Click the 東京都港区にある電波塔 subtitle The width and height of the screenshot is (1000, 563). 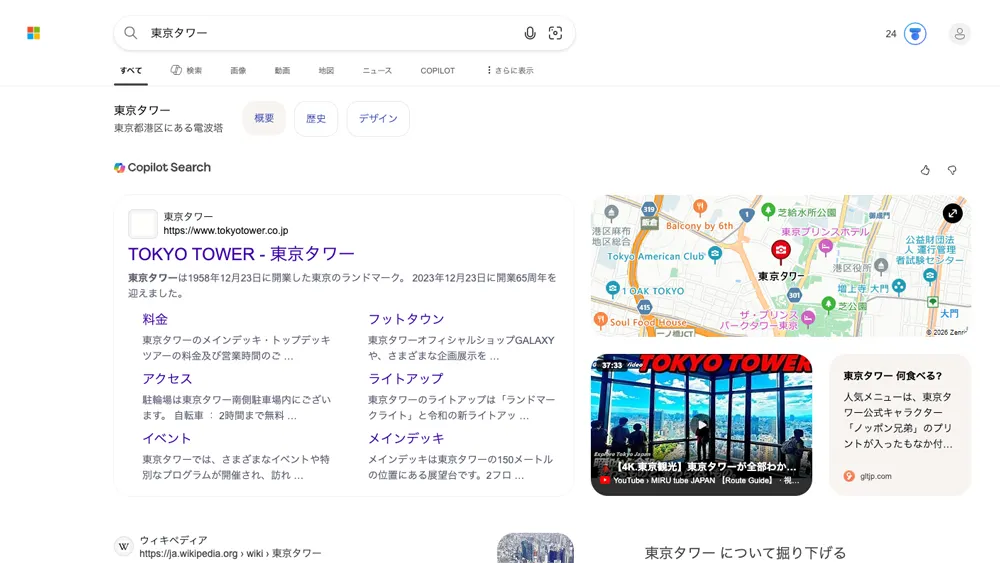[168, 128]
